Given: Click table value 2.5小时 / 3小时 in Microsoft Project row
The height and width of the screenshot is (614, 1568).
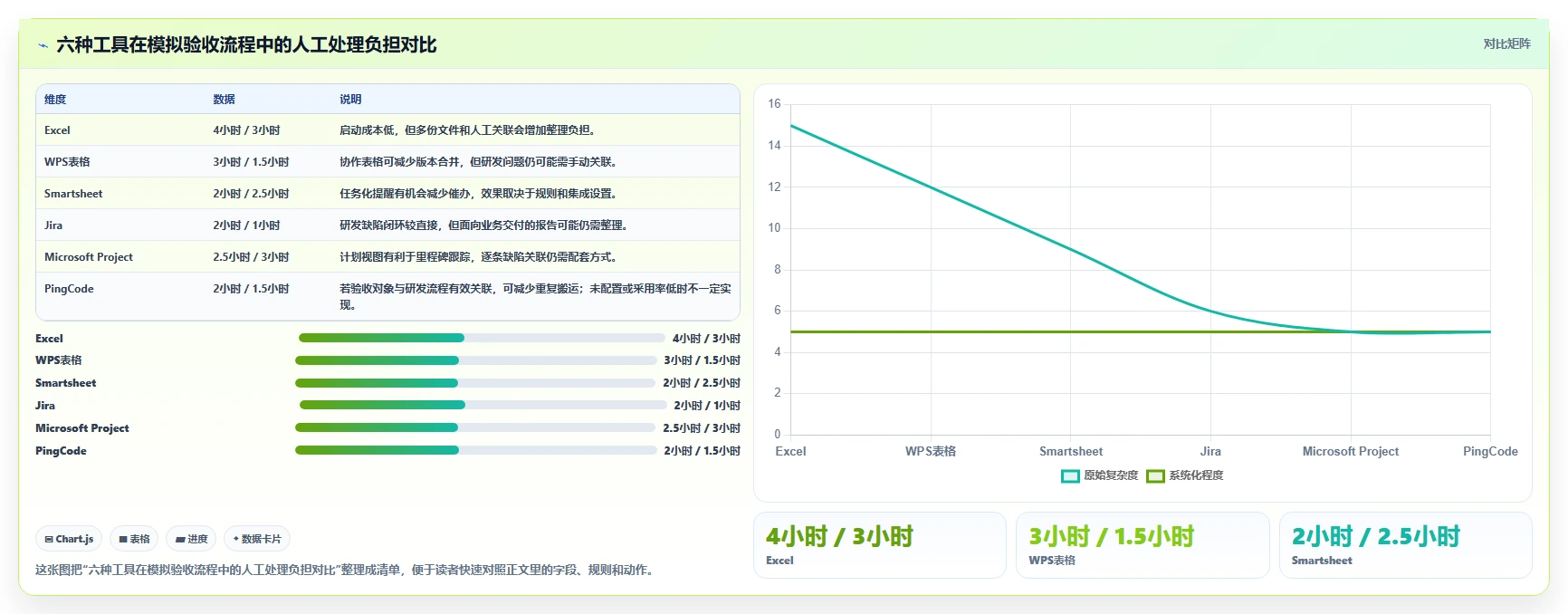Looking at the screenshot, I should click(251, 257).
